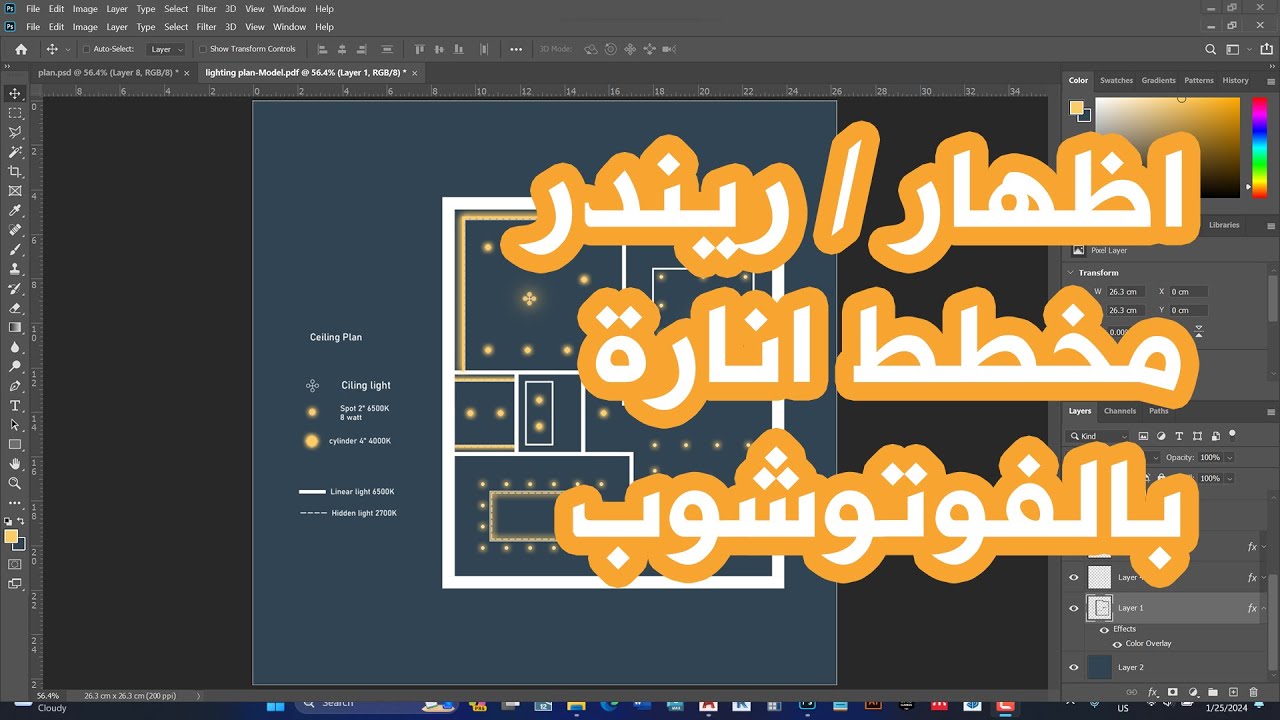Open the Kind layer filter dropdown

point(1099,436)
